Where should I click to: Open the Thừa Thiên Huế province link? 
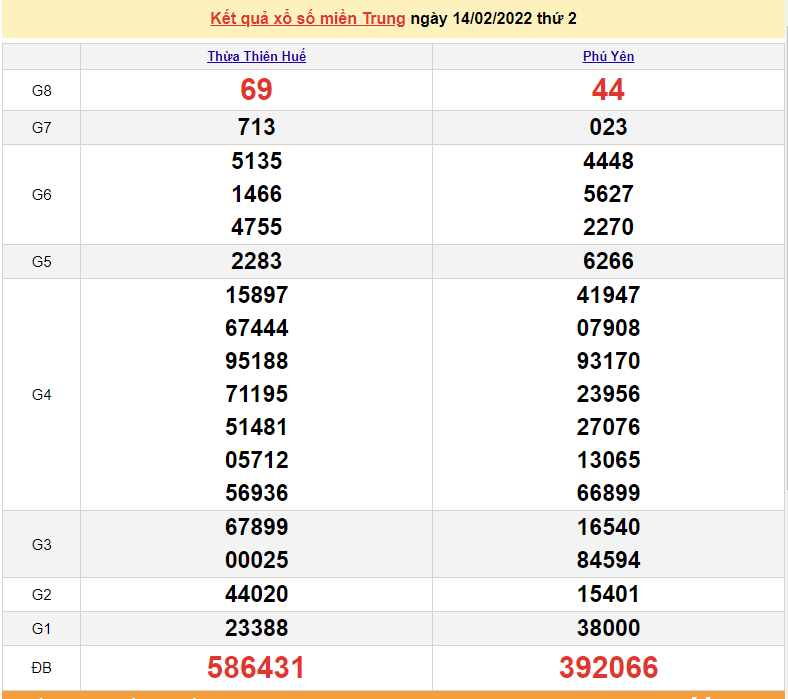[256, 57]
